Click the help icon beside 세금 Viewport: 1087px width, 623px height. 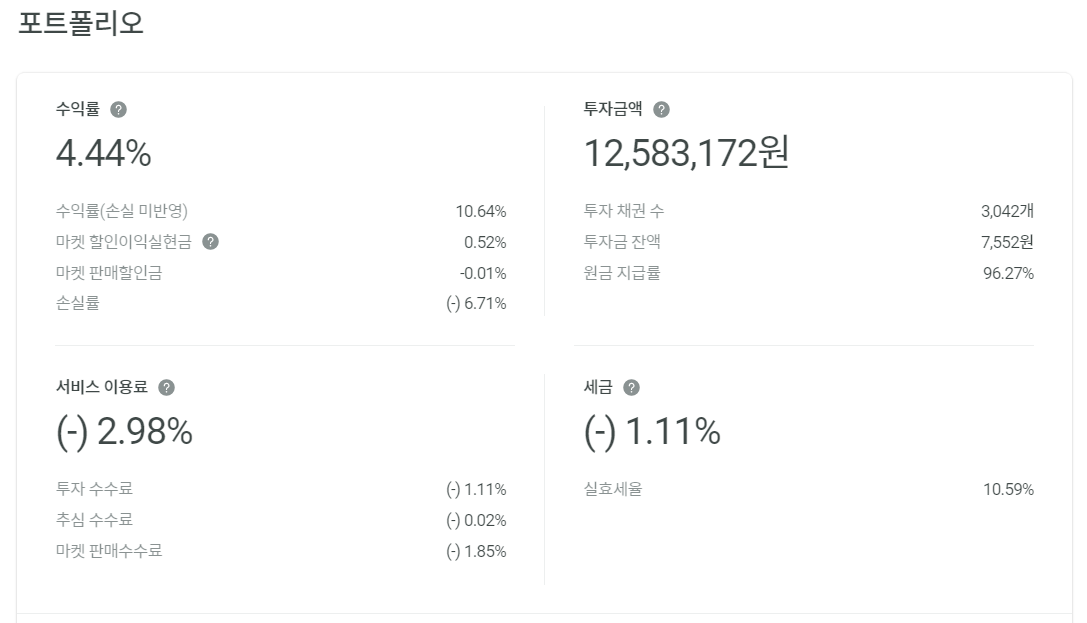tap(631, 387)
